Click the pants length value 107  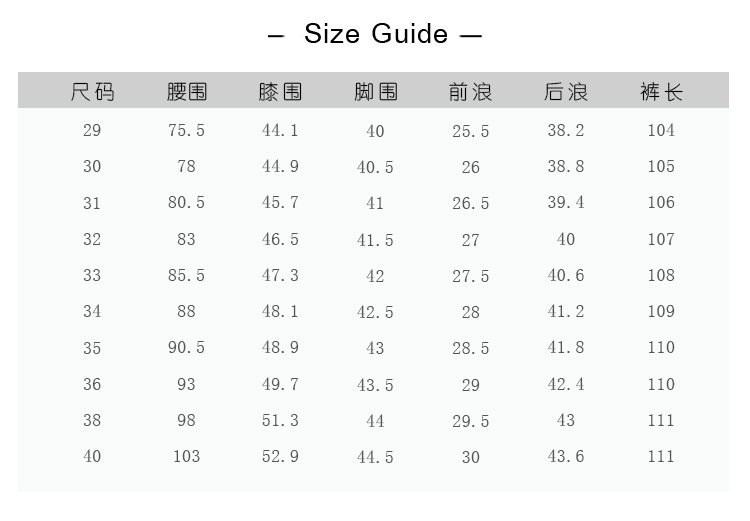point(661,239)
